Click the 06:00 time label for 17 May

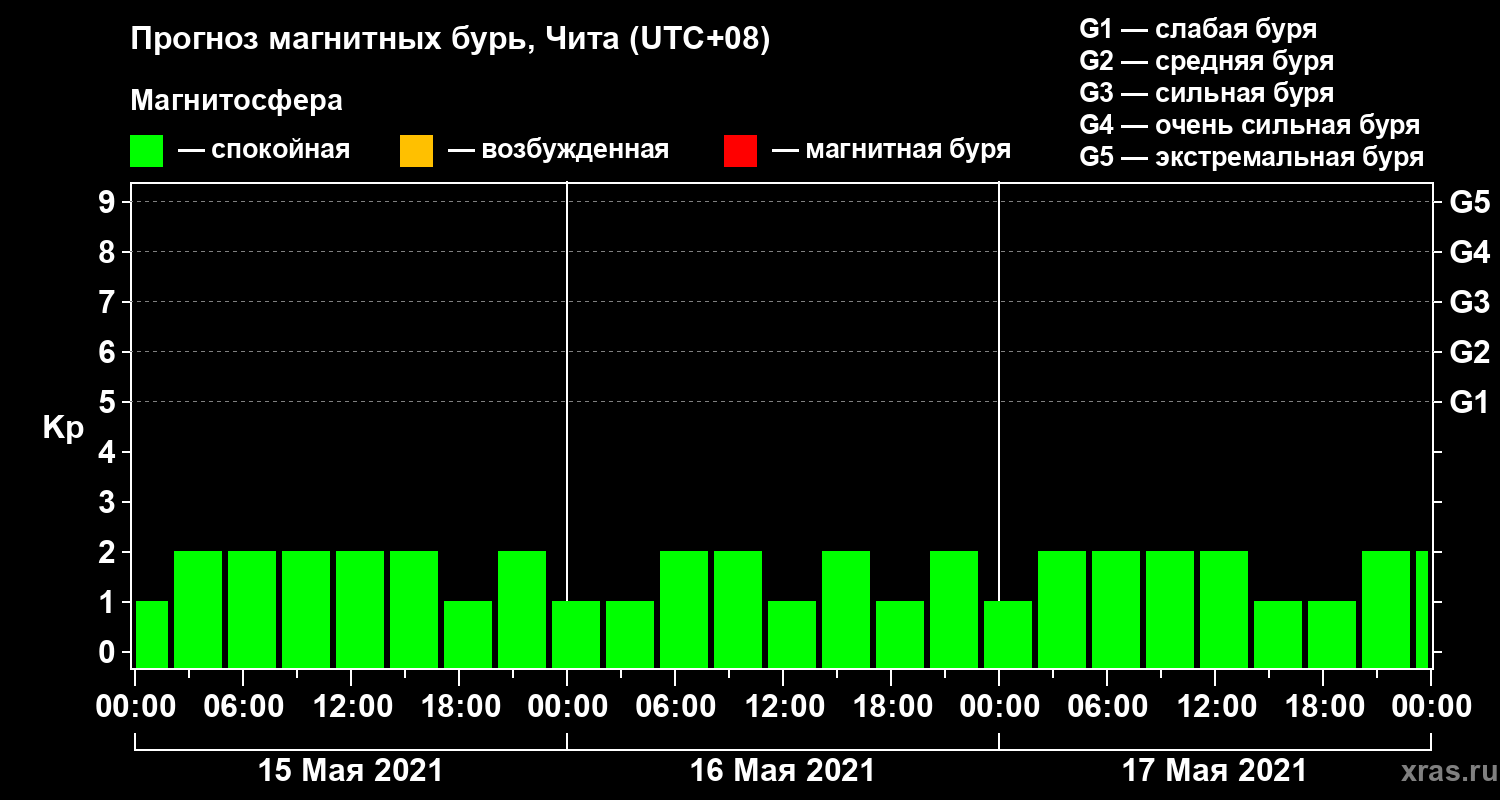[1107, 706]
